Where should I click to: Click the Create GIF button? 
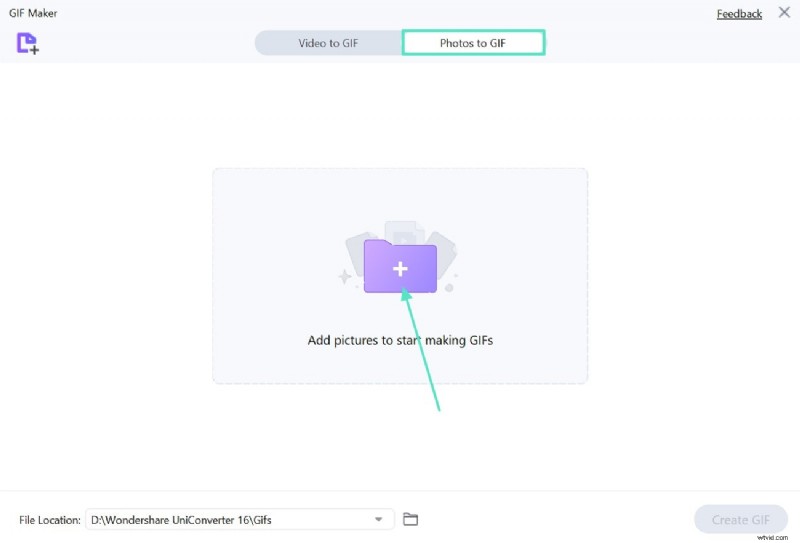click(x=740, y=520)
